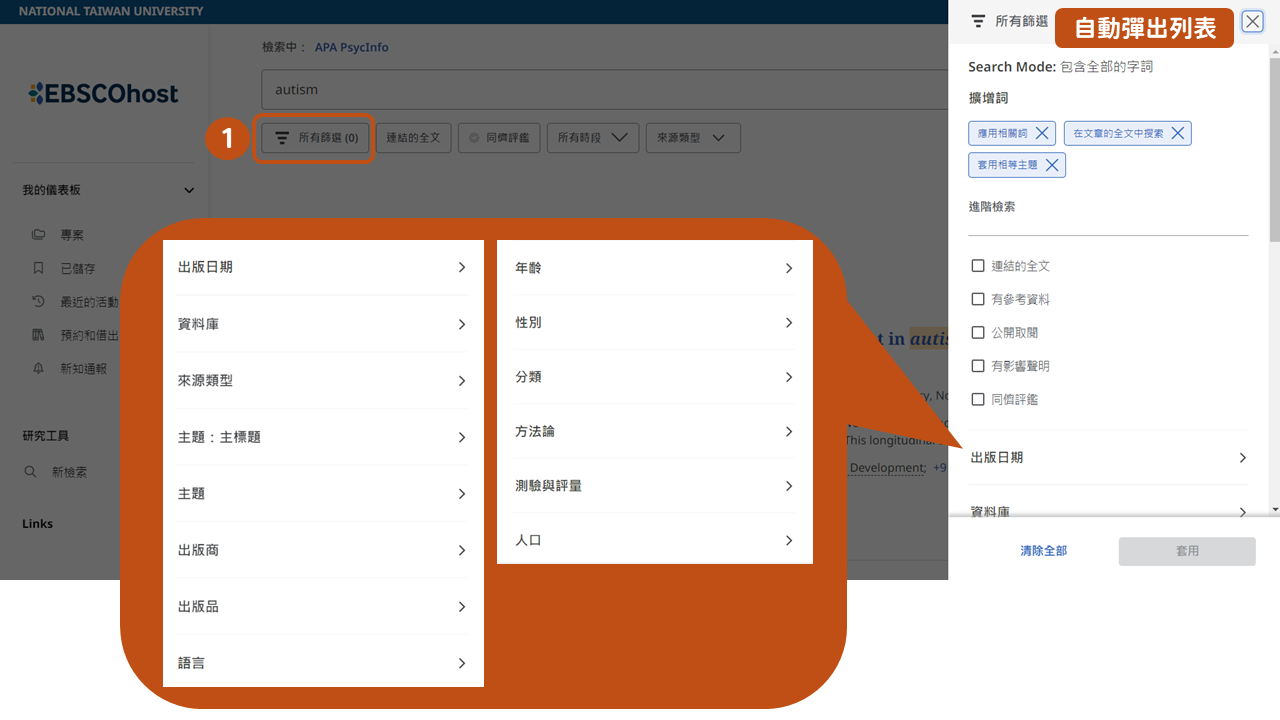
Task: Click the 專案 folder icon in sidebar
Action: [x=38, y=235]
